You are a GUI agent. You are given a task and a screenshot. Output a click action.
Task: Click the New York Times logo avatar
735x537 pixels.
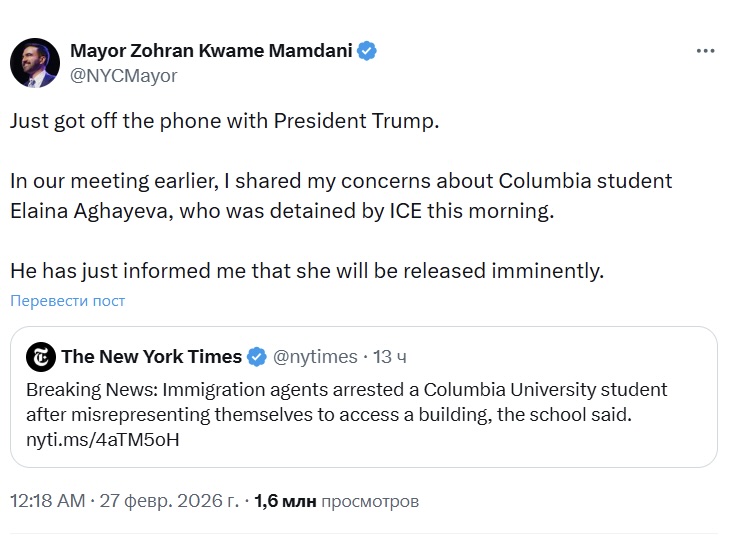point(41,356)
